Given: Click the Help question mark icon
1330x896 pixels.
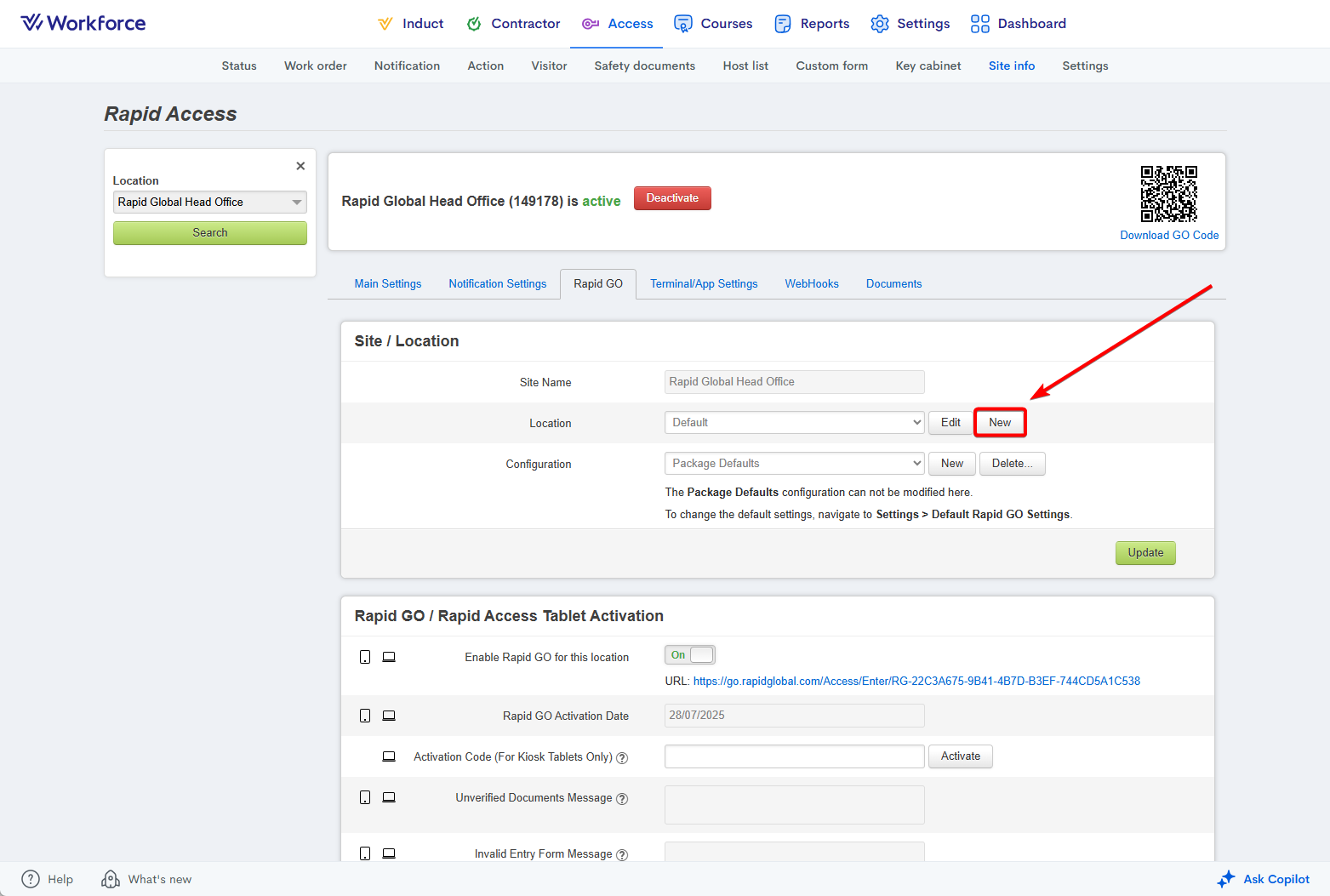Looking at the screenshot, I should pos(31,879).
